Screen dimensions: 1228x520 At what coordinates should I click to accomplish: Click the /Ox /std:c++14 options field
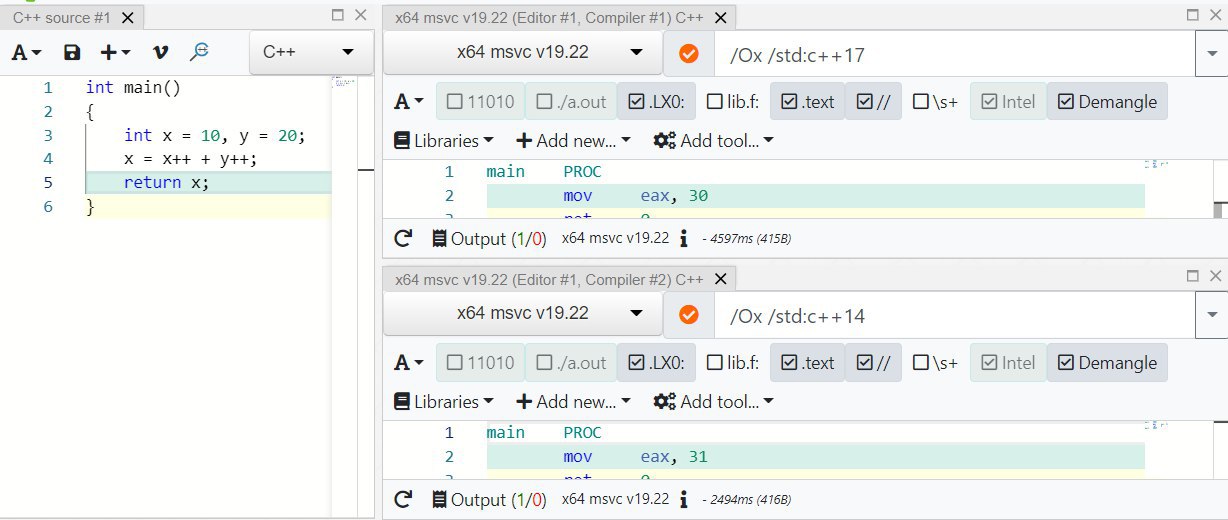[953, 315]
